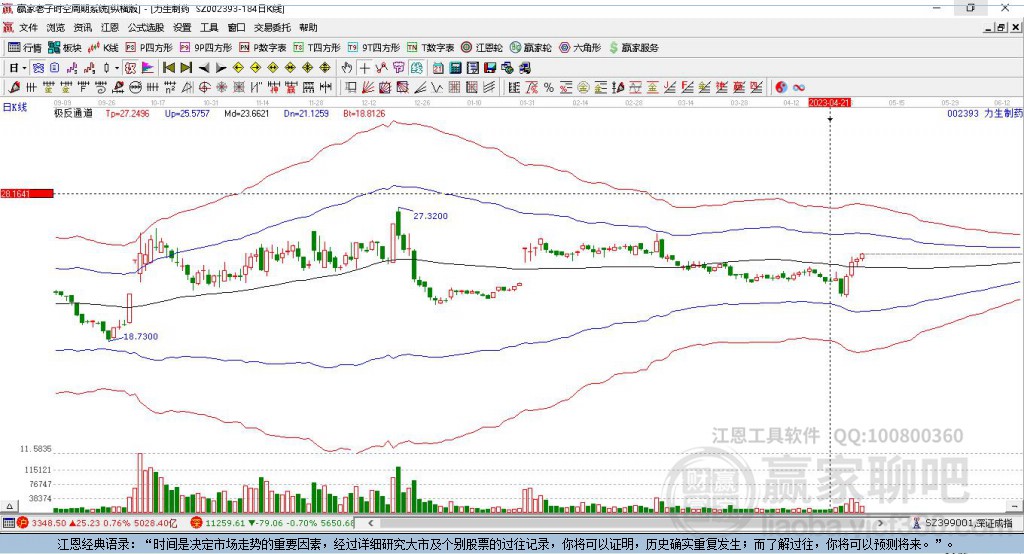
Task: Open the P数字表 tool
Action: (x=263, y=48)
